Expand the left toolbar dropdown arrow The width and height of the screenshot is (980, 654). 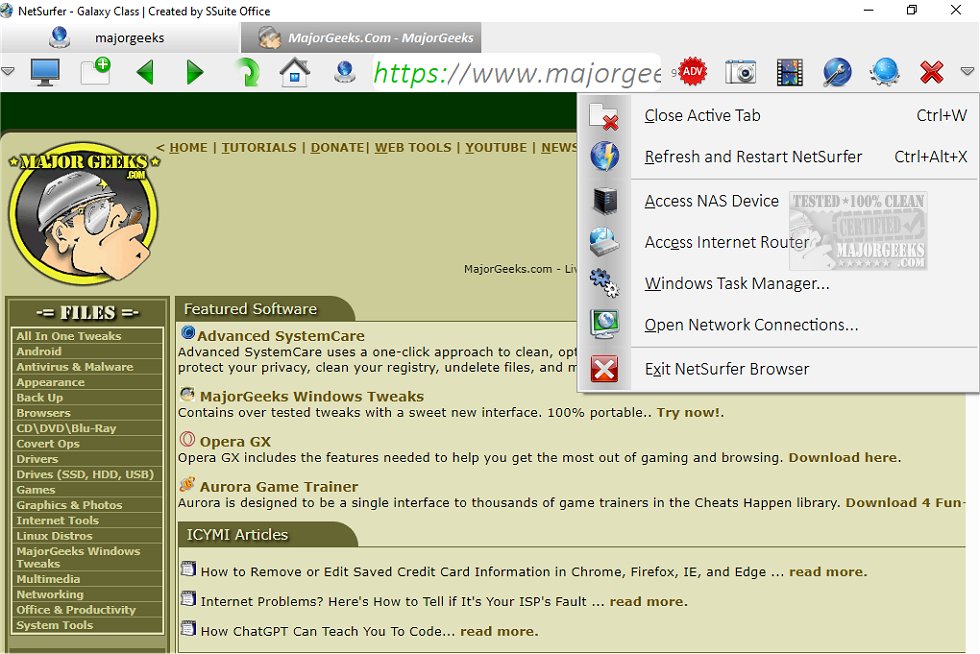pos(8,71)
